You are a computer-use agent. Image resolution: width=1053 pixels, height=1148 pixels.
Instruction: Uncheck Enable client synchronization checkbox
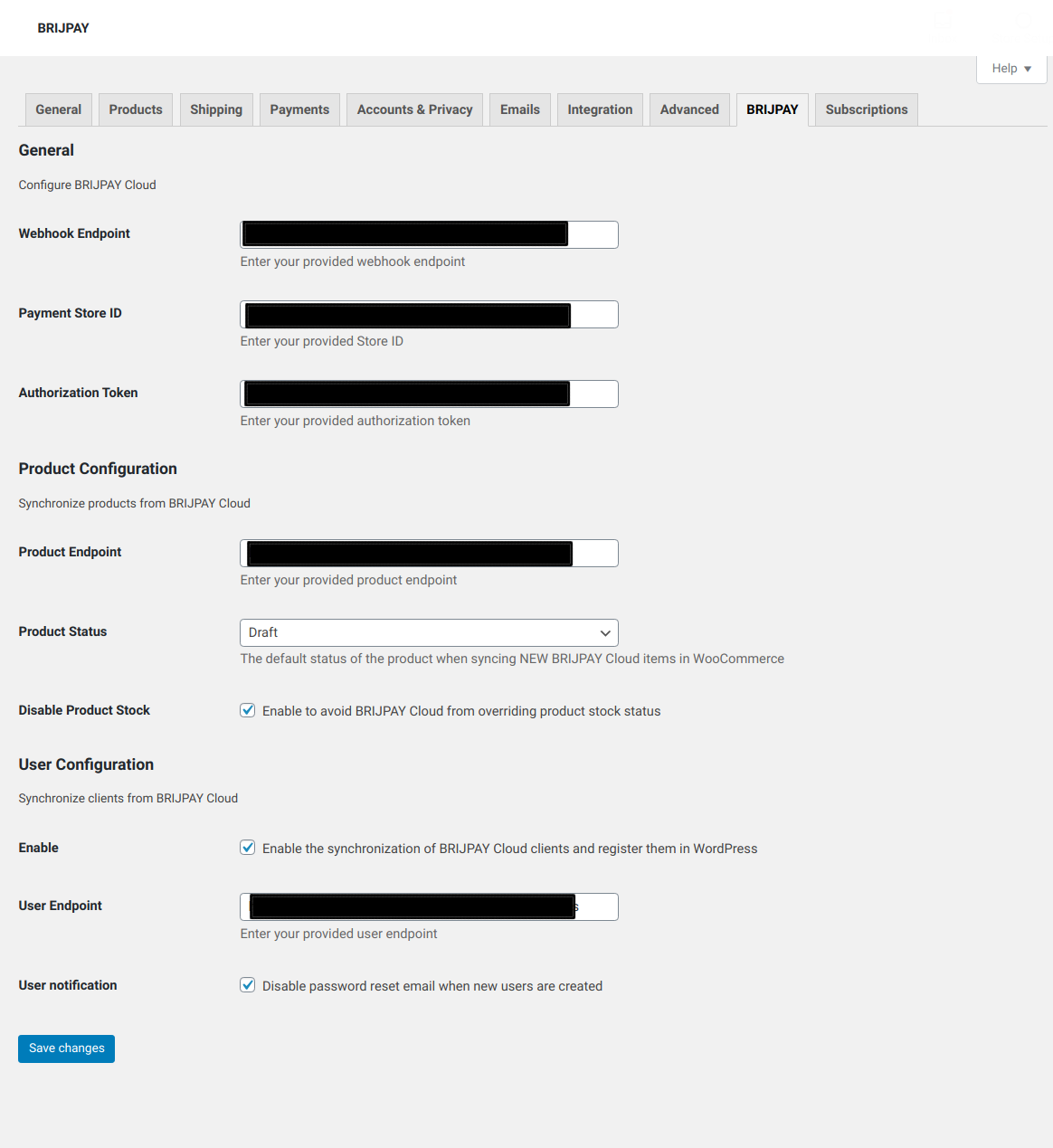coord(247,848)
